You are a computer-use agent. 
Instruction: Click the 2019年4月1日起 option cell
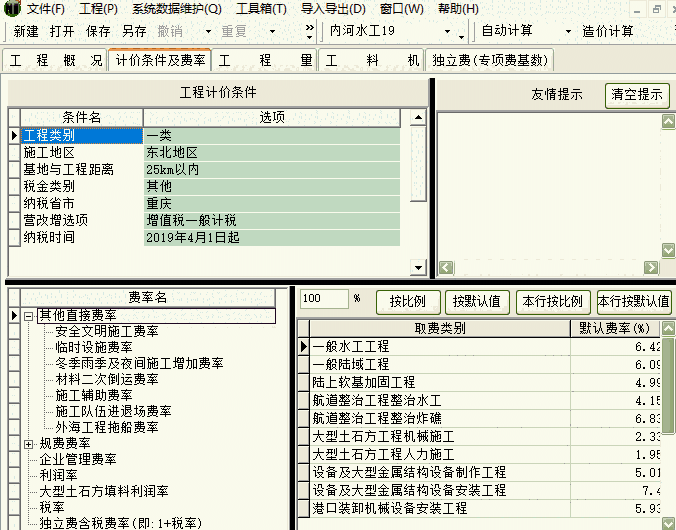[x=272, y=238]
